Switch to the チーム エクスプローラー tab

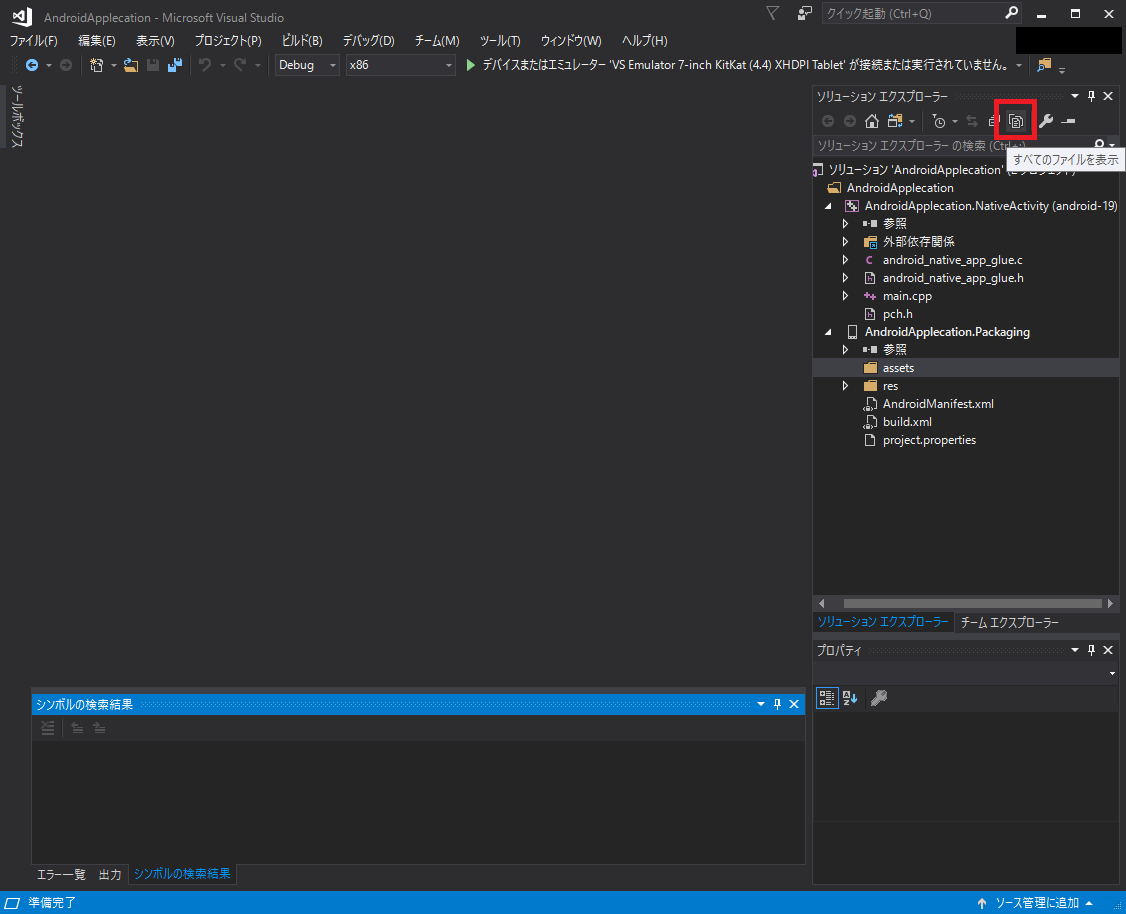pyautogui.click(x=1009, y=622)
